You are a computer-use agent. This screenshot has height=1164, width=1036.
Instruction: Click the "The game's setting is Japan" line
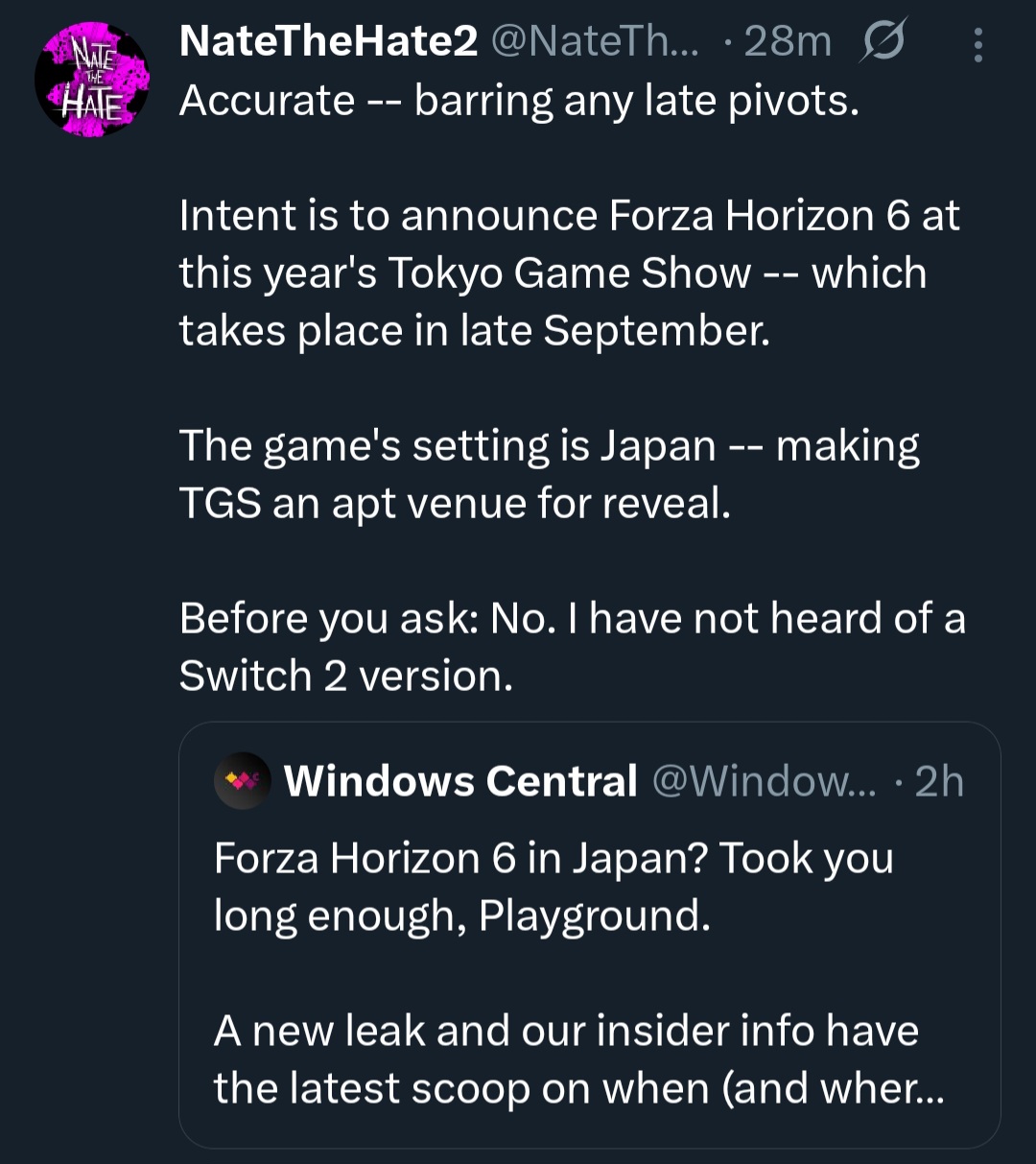(447, 446)
